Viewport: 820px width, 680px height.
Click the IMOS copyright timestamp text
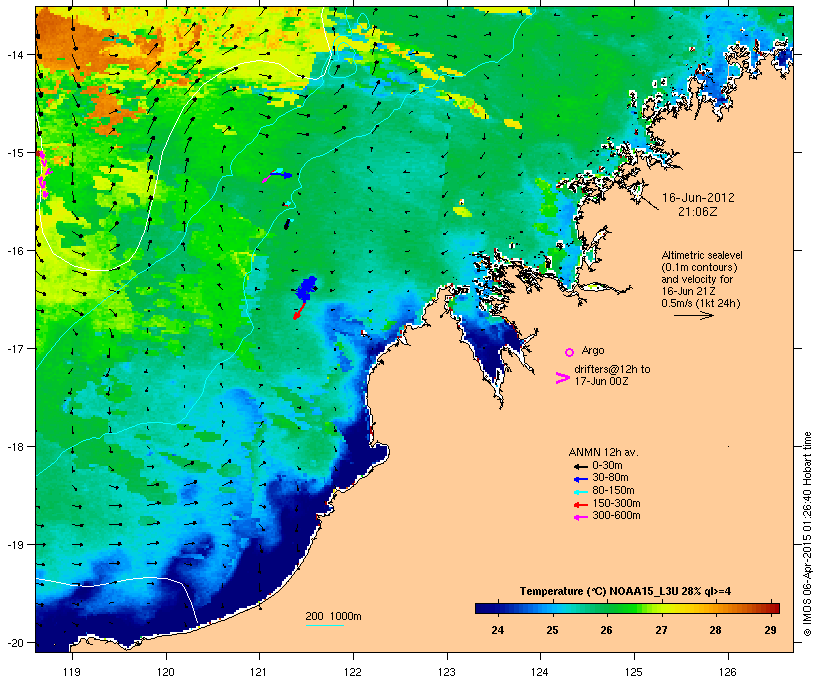[807, 534]
